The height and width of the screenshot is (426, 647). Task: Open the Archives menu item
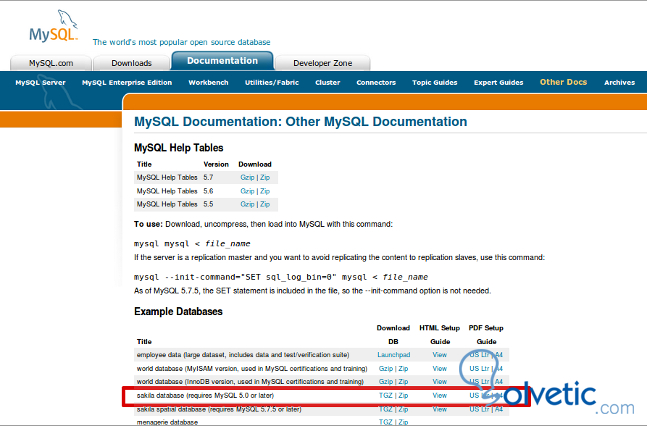point(619,83)
